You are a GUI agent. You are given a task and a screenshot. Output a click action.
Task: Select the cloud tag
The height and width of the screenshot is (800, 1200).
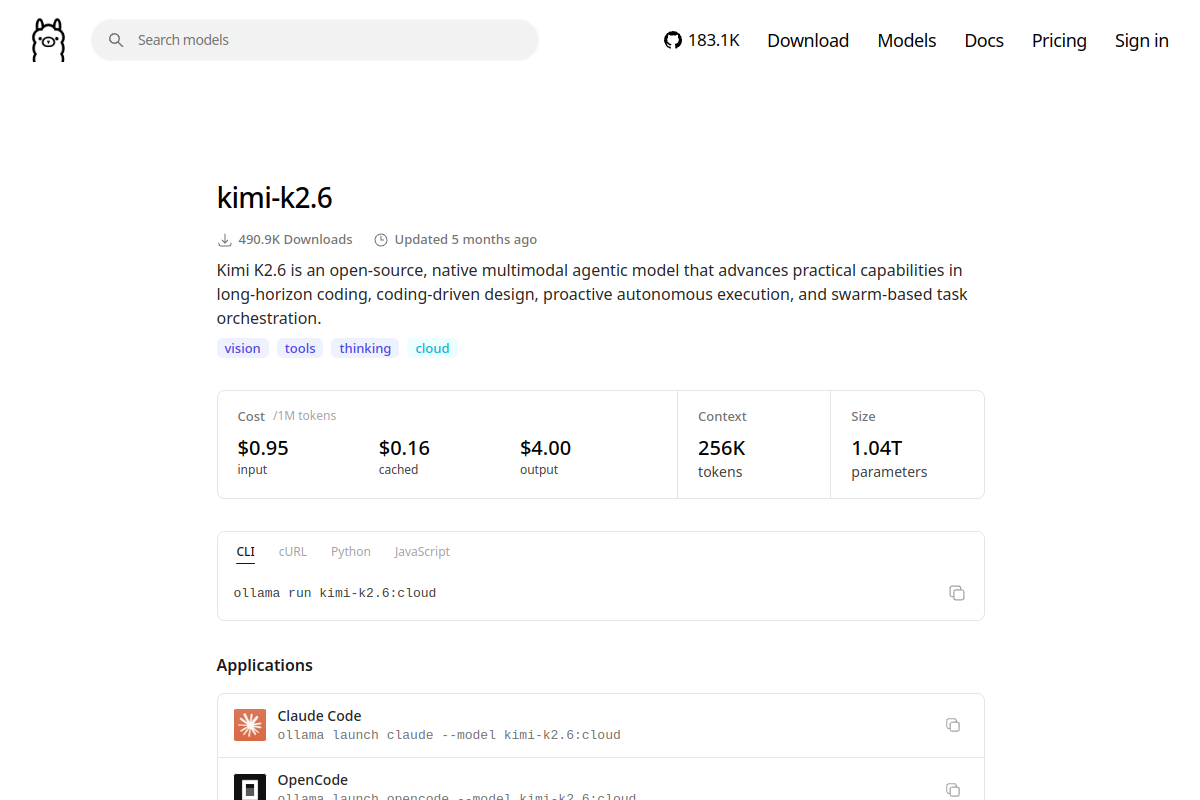(x=432, y=348)
